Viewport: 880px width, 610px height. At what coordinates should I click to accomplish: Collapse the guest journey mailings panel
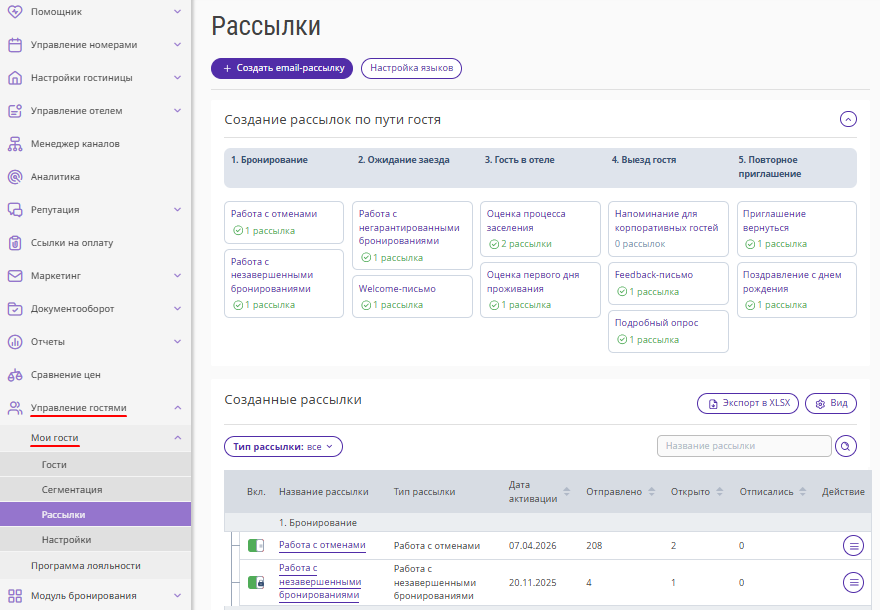[x=848, y=119]
